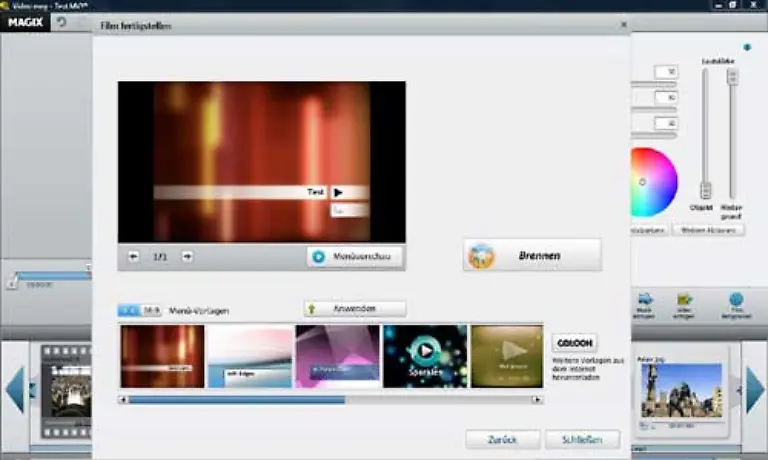Viewport: 768px width, 460px height.
Task: Go to the next menu page arrow
Action: (x=186, y=257)
